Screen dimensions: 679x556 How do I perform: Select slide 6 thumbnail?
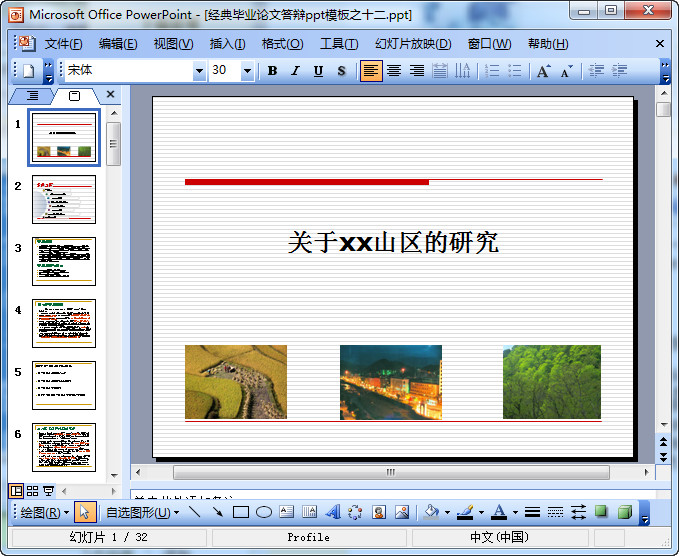[x=64, y=447]
